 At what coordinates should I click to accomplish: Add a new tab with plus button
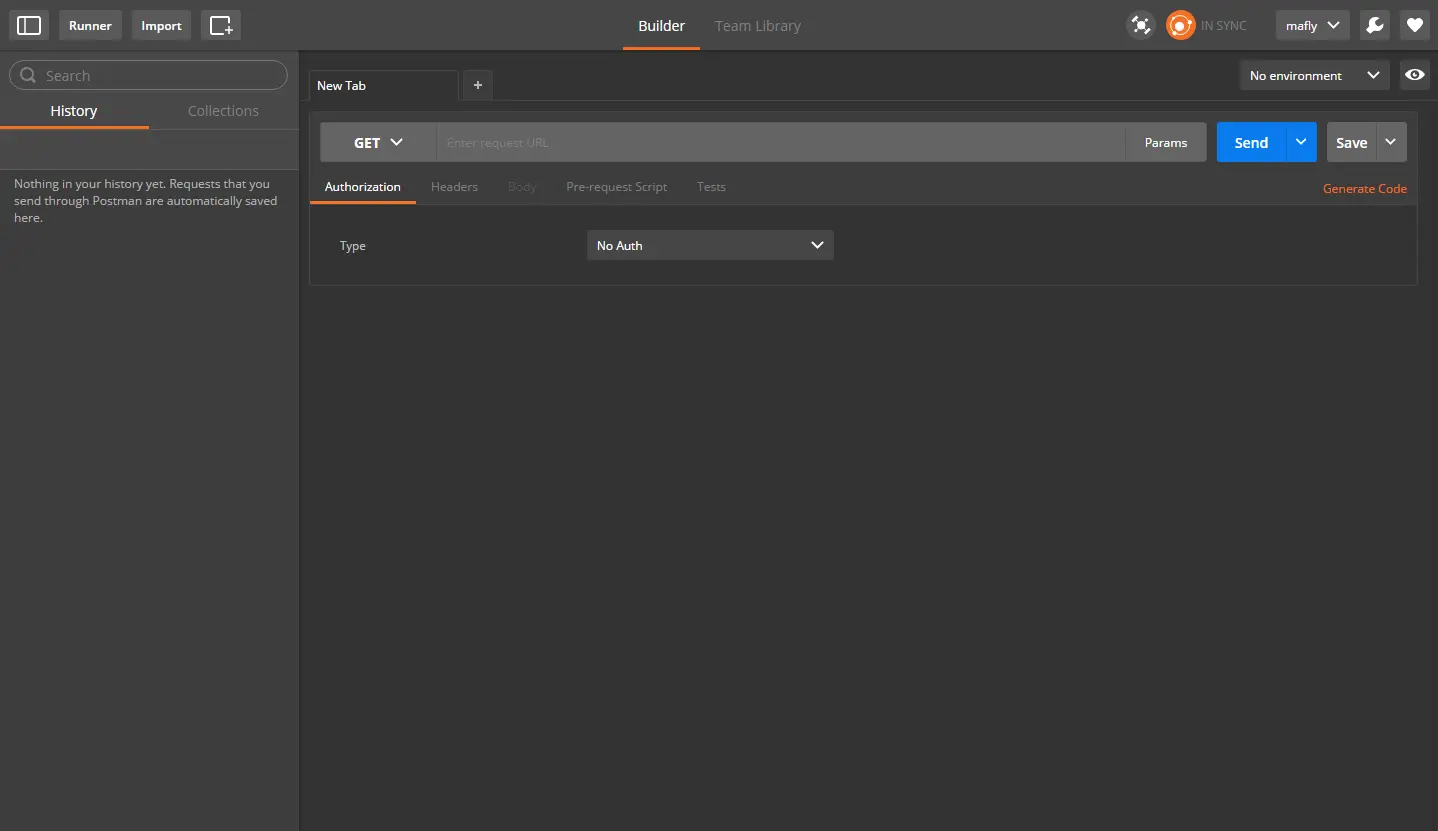[478, 85]
